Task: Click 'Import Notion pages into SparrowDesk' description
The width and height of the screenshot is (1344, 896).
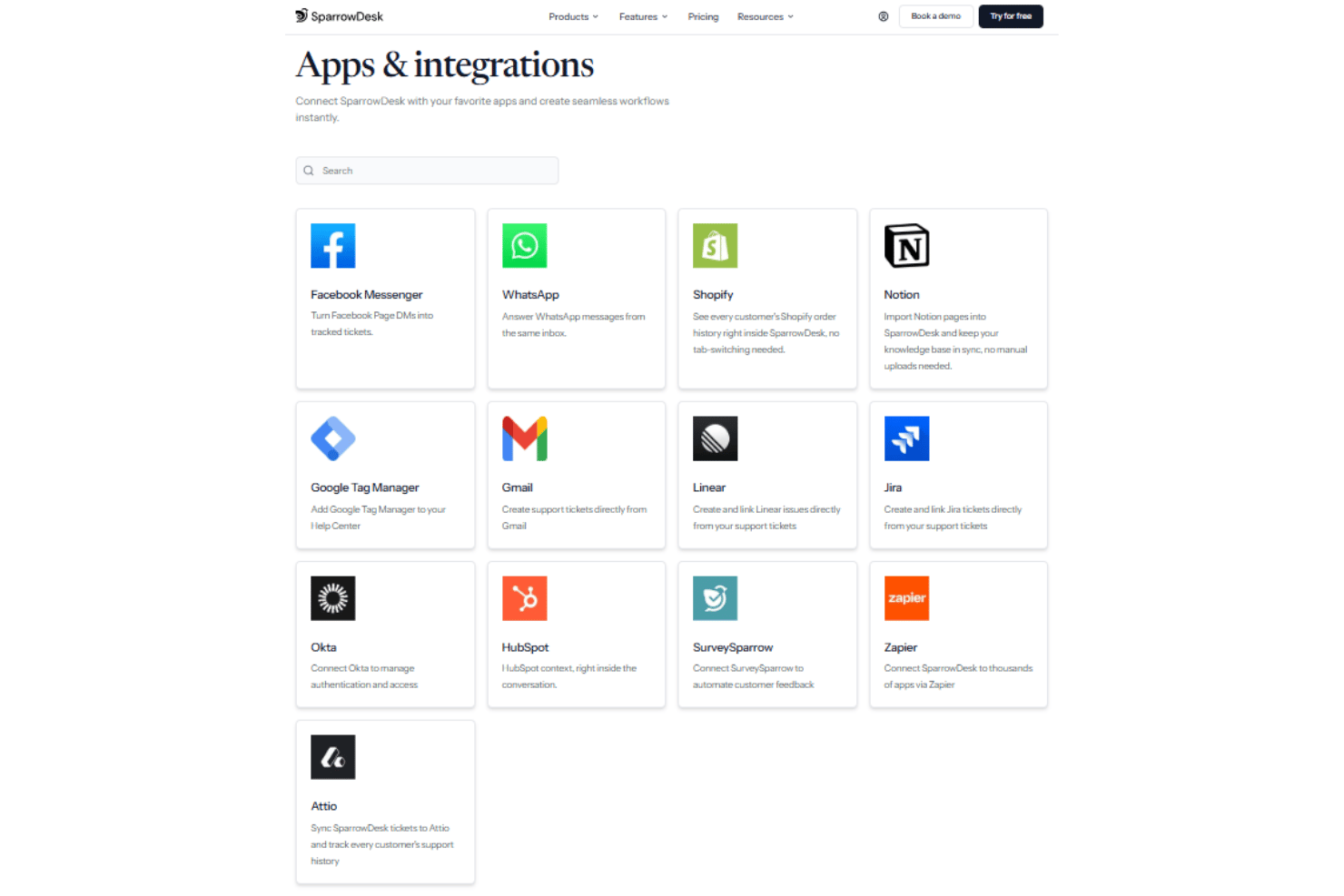Action: click(956, 341)
